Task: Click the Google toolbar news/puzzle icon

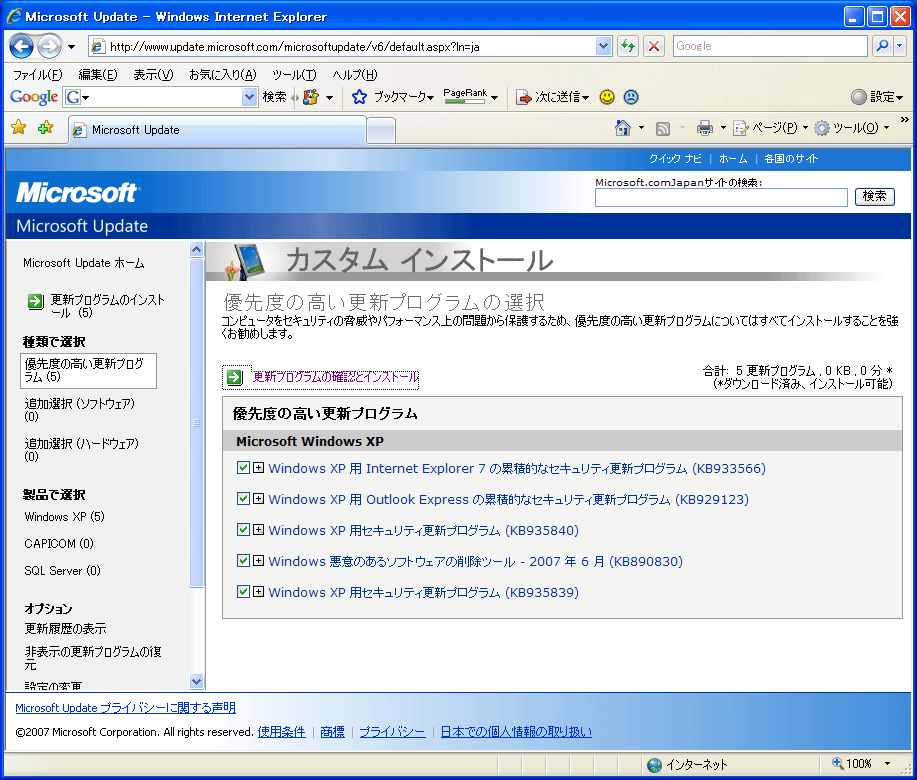Action: click(x=311, y=97)
